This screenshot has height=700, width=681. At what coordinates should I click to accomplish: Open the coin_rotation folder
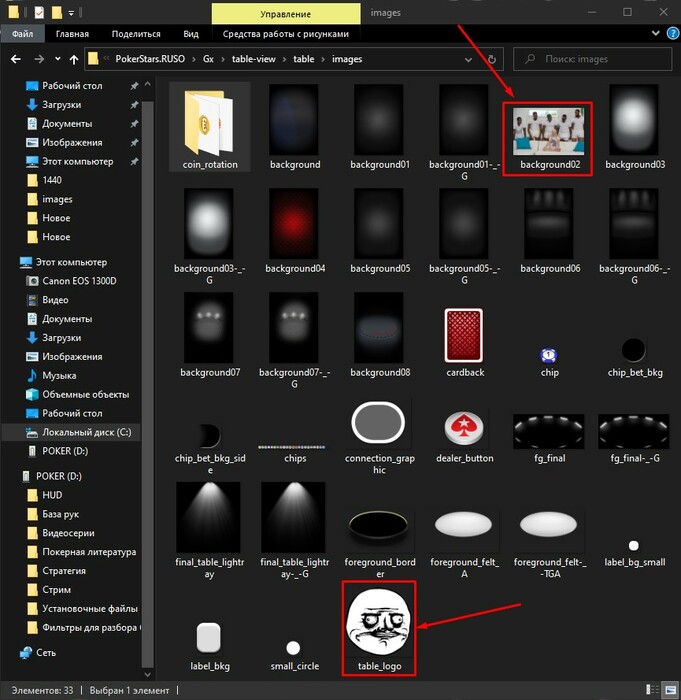[209, 127]
